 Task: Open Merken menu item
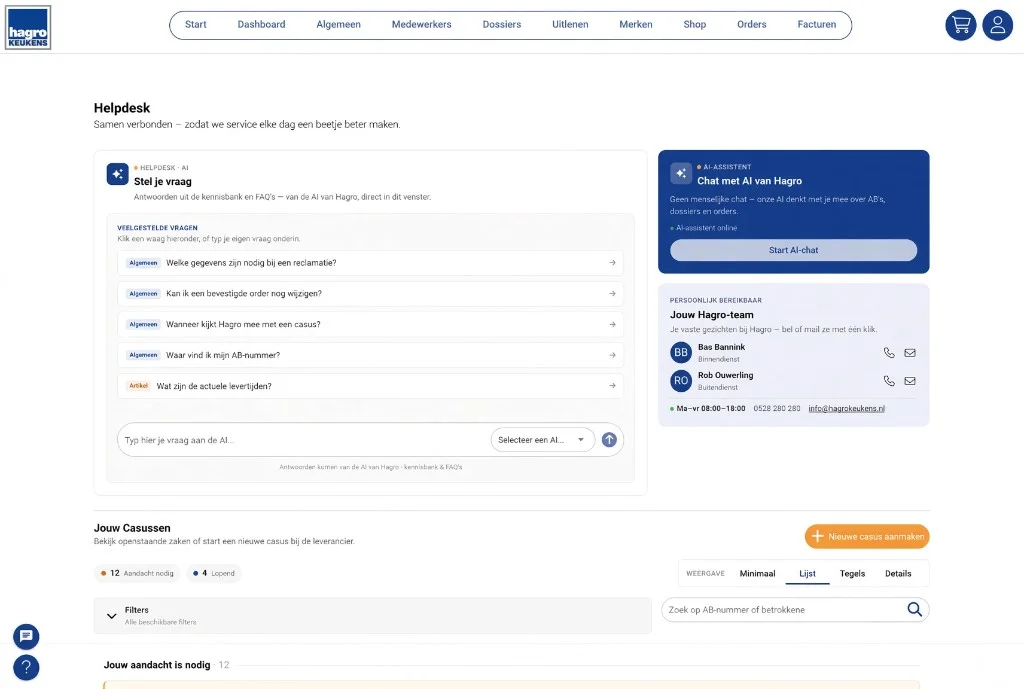(x=635, y=24)
